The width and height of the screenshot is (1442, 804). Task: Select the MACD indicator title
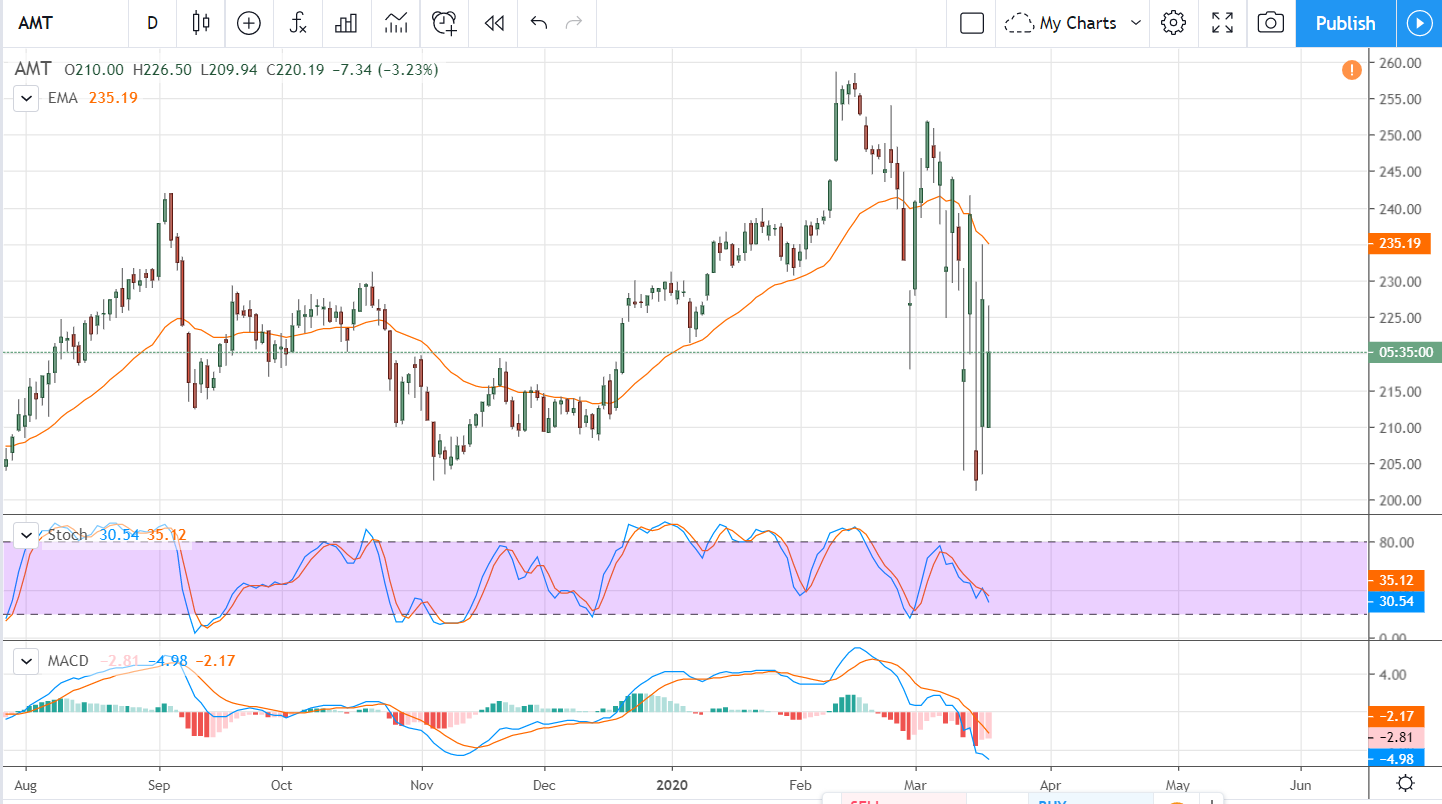pos(68,661)
